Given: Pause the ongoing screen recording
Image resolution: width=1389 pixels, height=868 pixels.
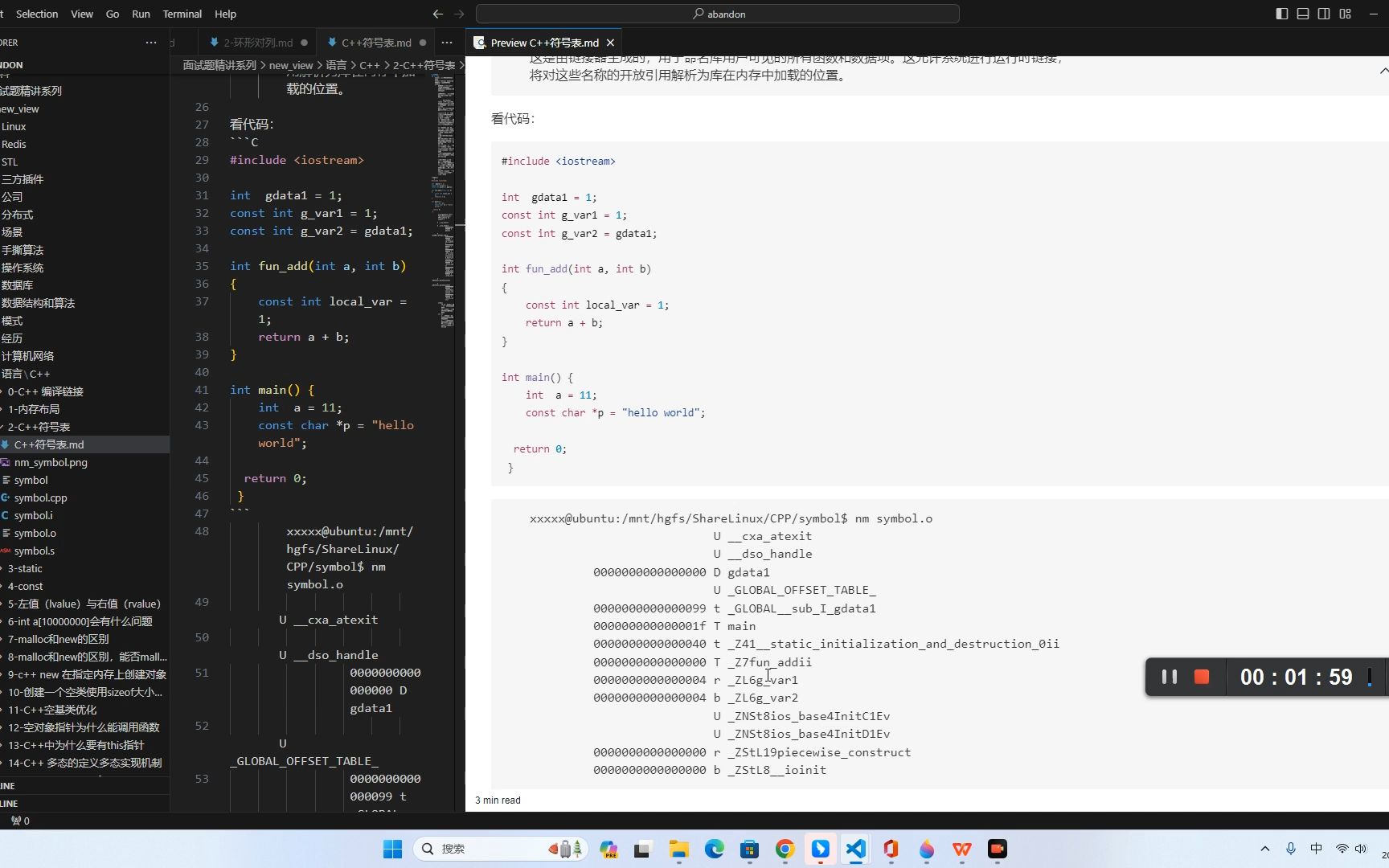Looking at the screenshot, I should 1169,677.
